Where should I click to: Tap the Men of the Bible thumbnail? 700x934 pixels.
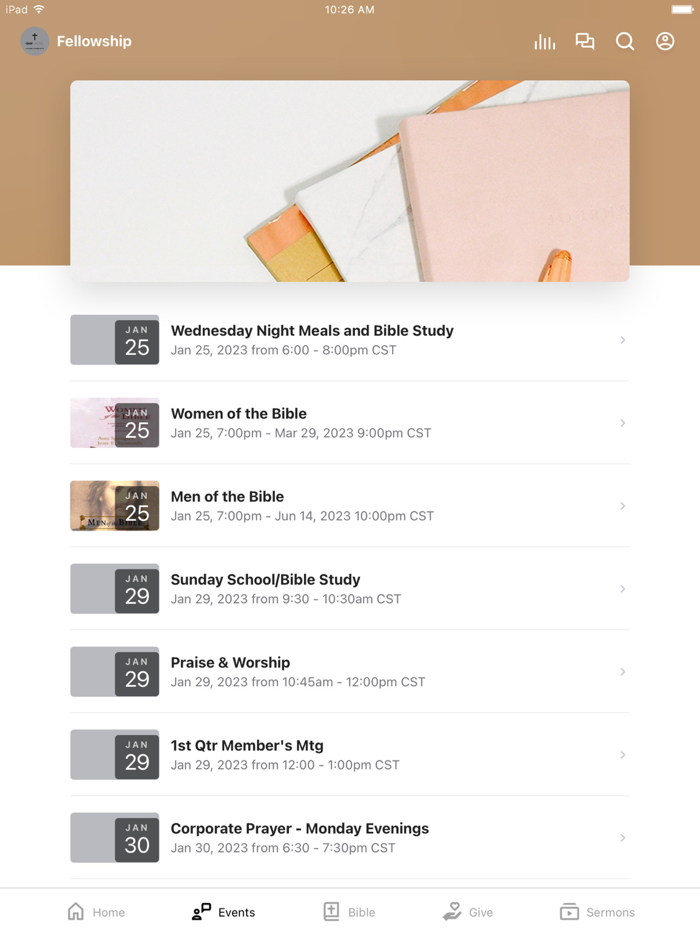click(x=114, y=506)
